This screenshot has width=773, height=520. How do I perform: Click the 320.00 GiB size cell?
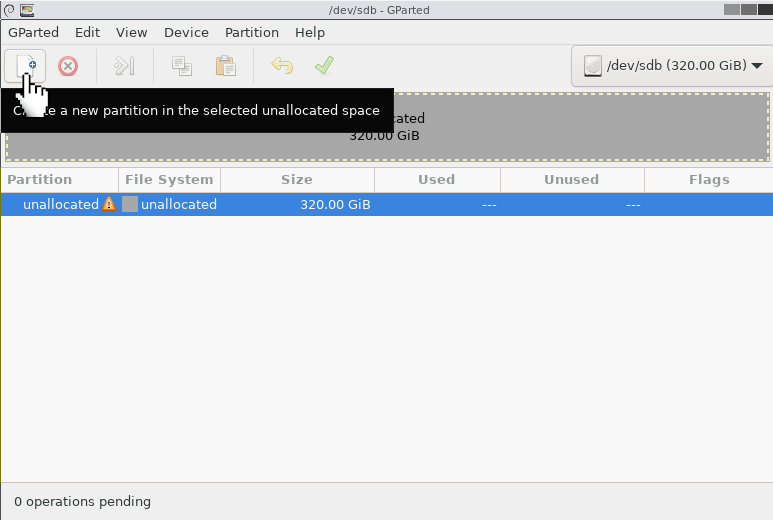point(335,204)
